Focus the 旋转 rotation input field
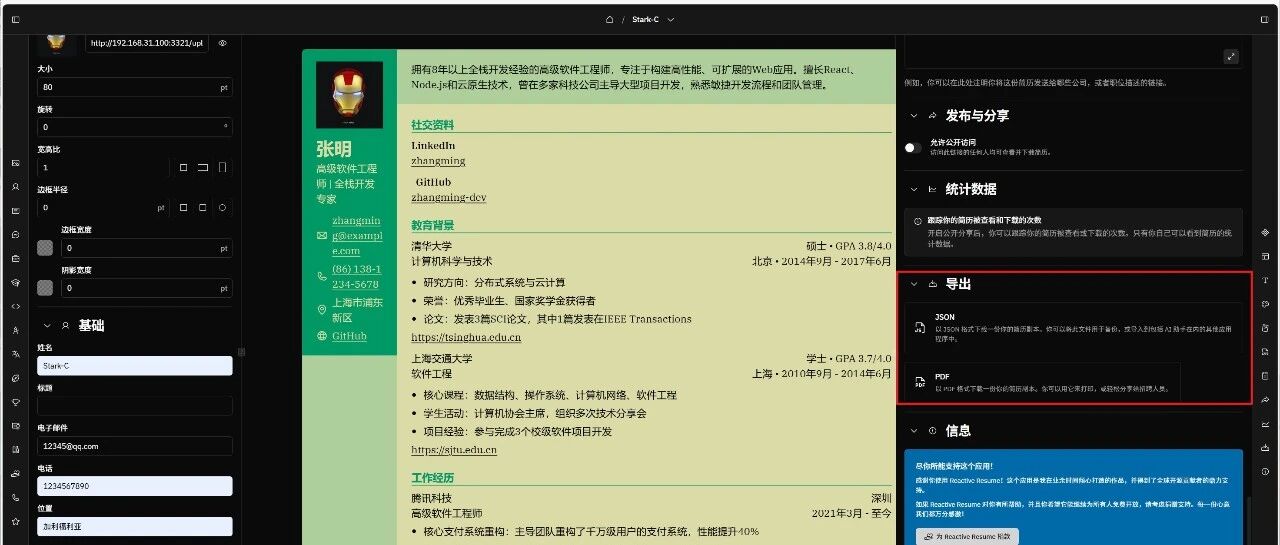 [x=135, y=127]
